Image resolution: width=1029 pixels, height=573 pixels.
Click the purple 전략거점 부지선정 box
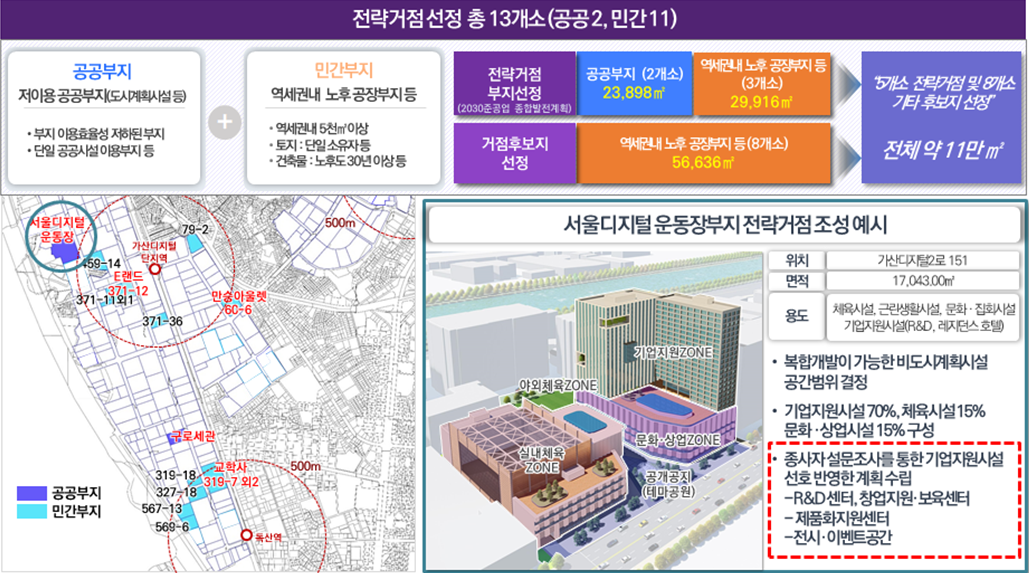pyautogui.click(x=514, y=84)
